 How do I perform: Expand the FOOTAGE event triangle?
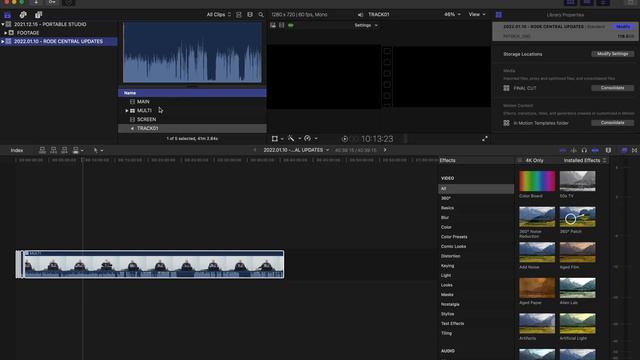tap(6, 33)
